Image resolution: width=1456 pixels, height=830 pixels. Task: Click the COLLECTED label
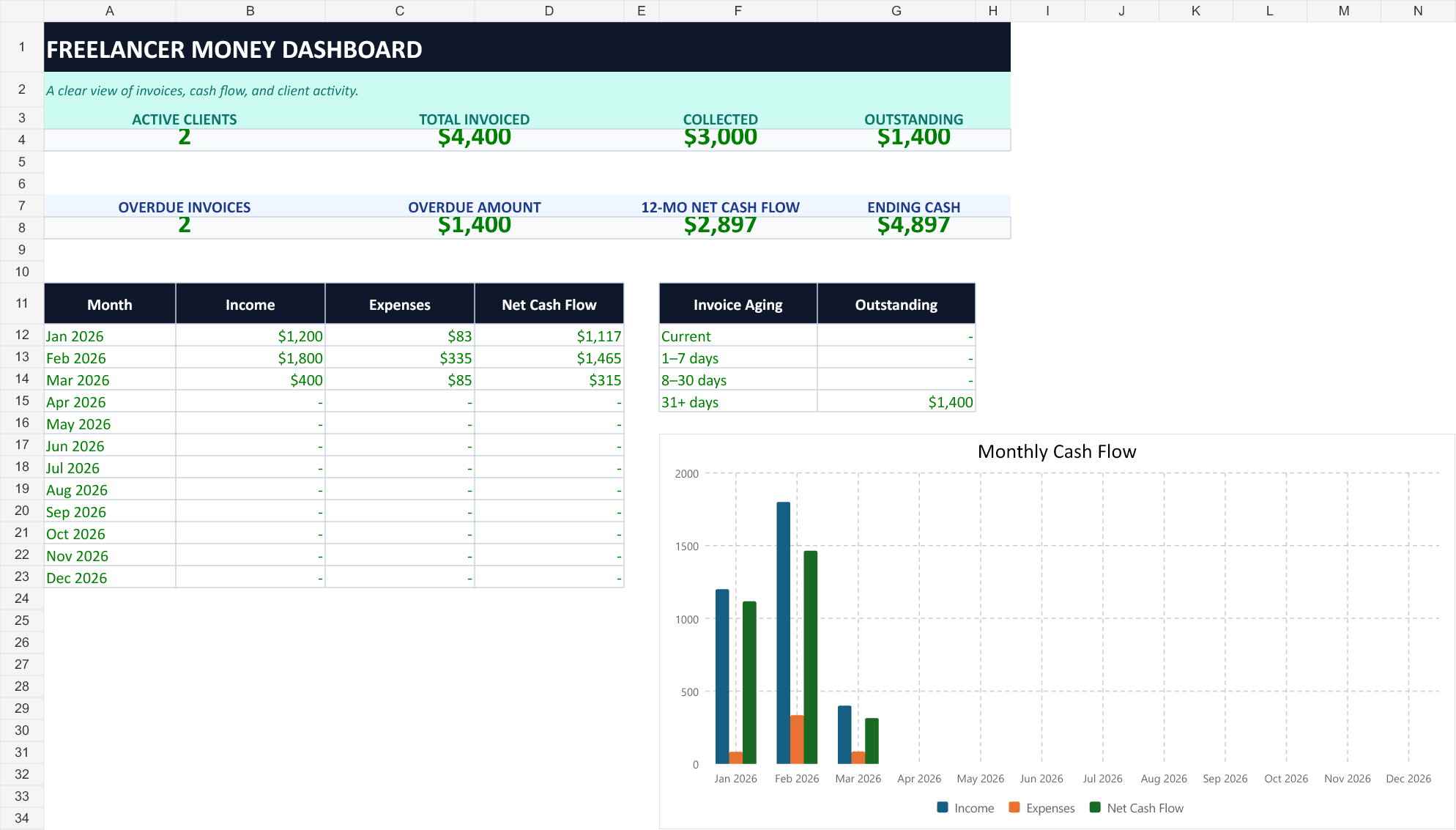pos(721,119)
